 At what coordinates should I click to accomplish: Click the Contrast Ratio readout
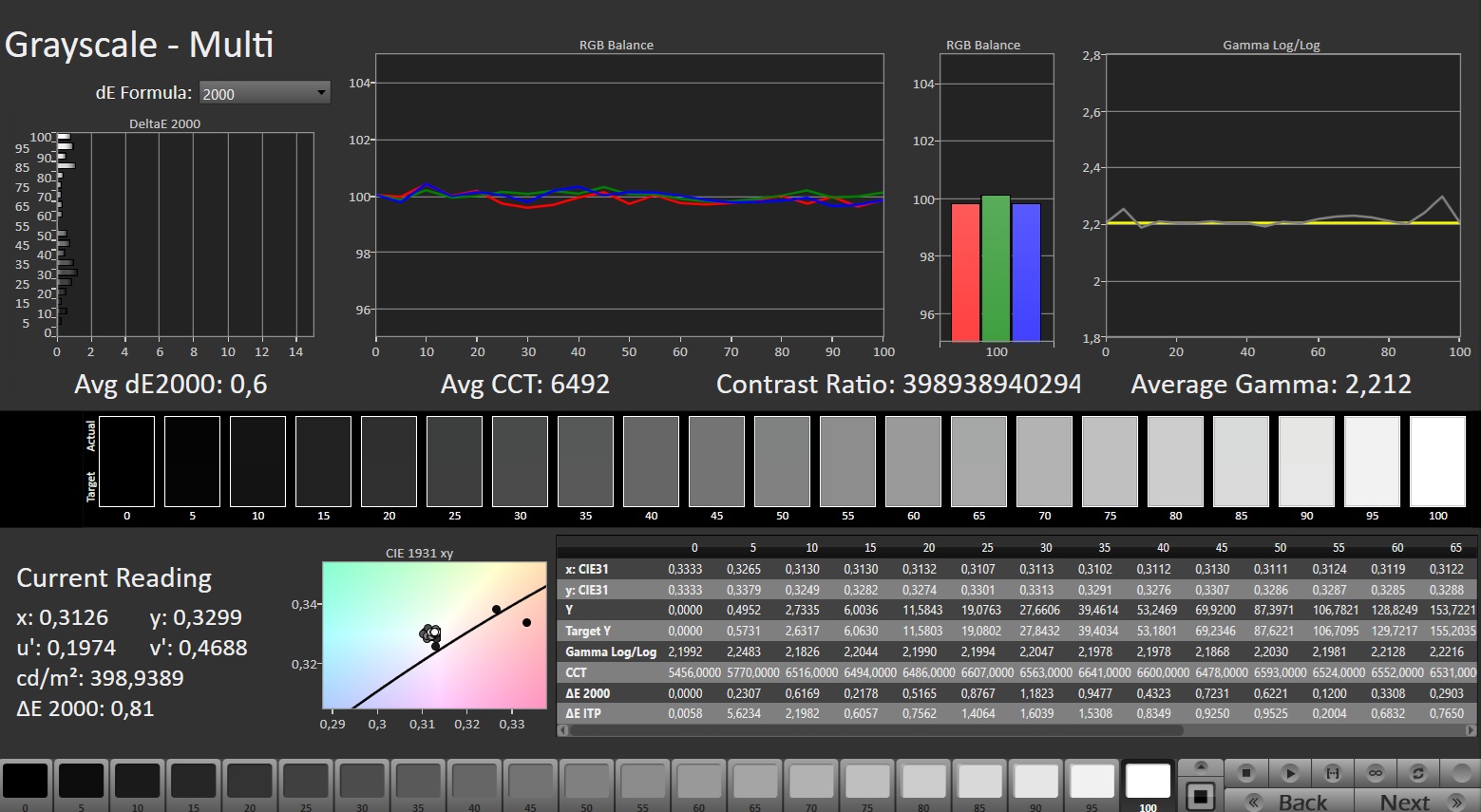[899, 385]
